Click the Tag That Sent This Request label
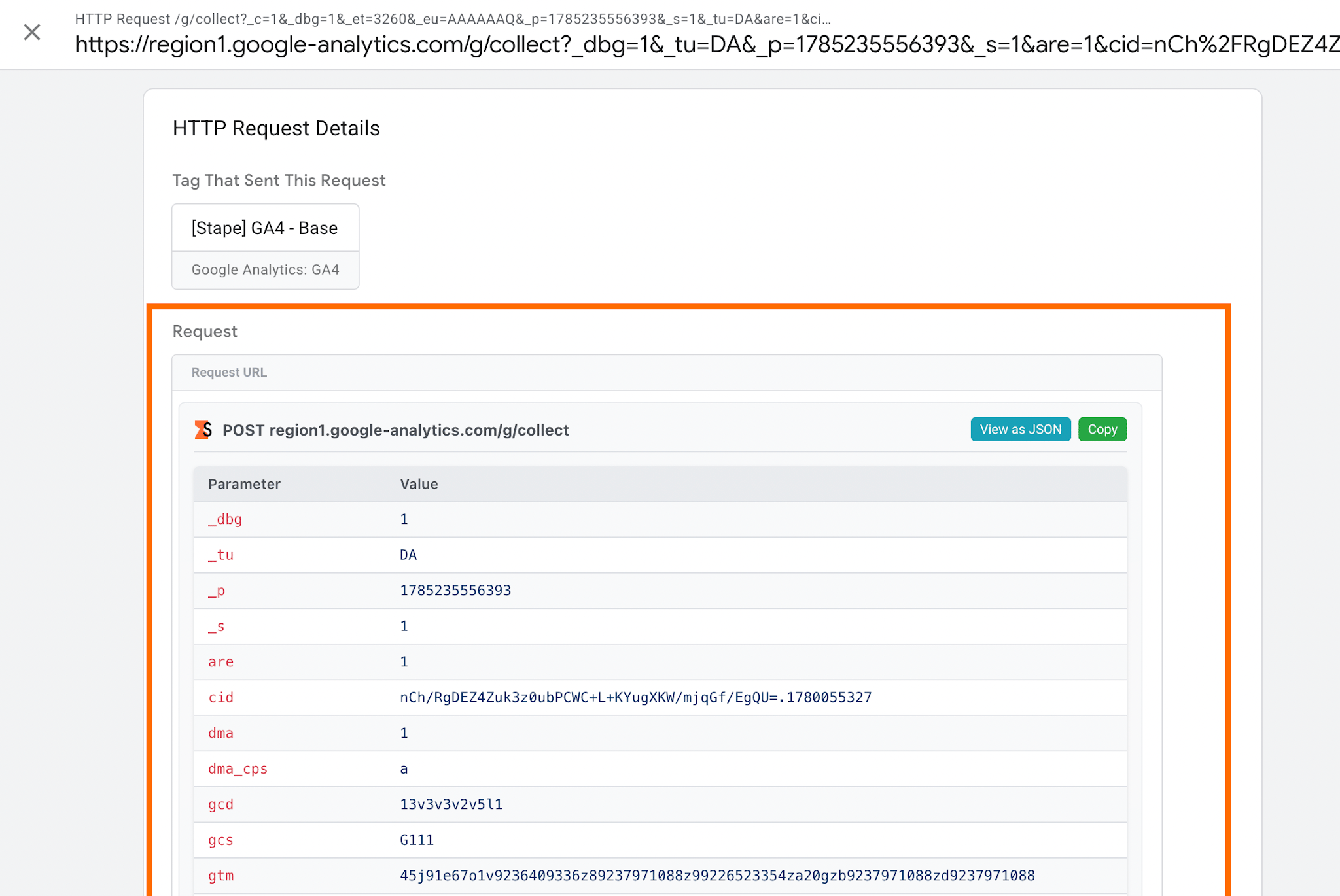 click(279, 181)
